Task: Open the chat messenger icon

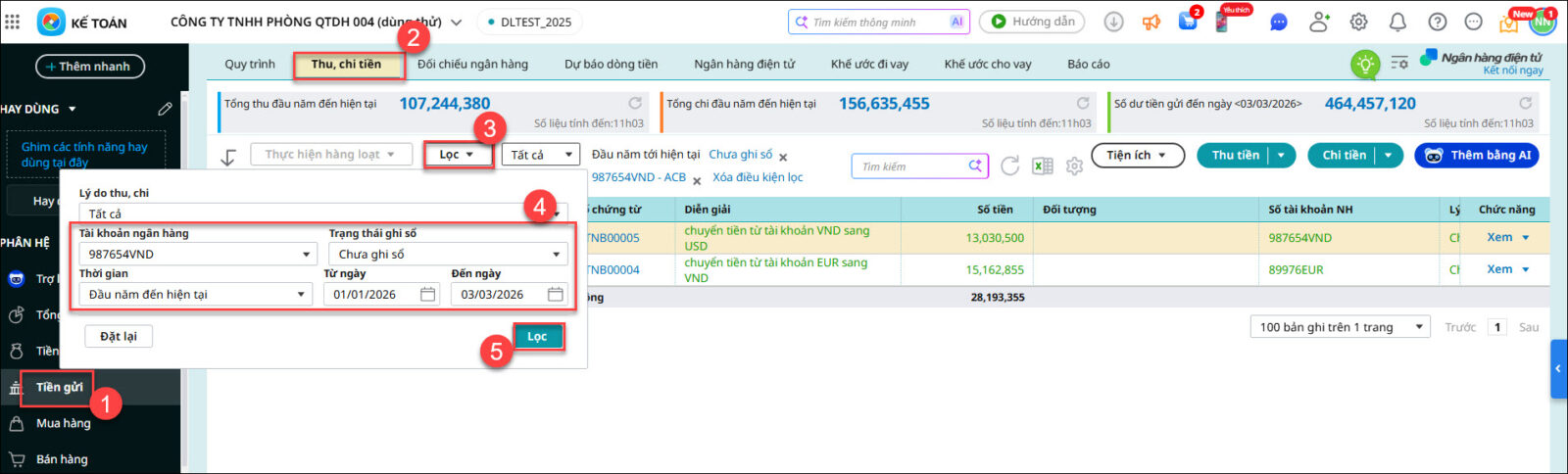Action: click(1279, 22)
